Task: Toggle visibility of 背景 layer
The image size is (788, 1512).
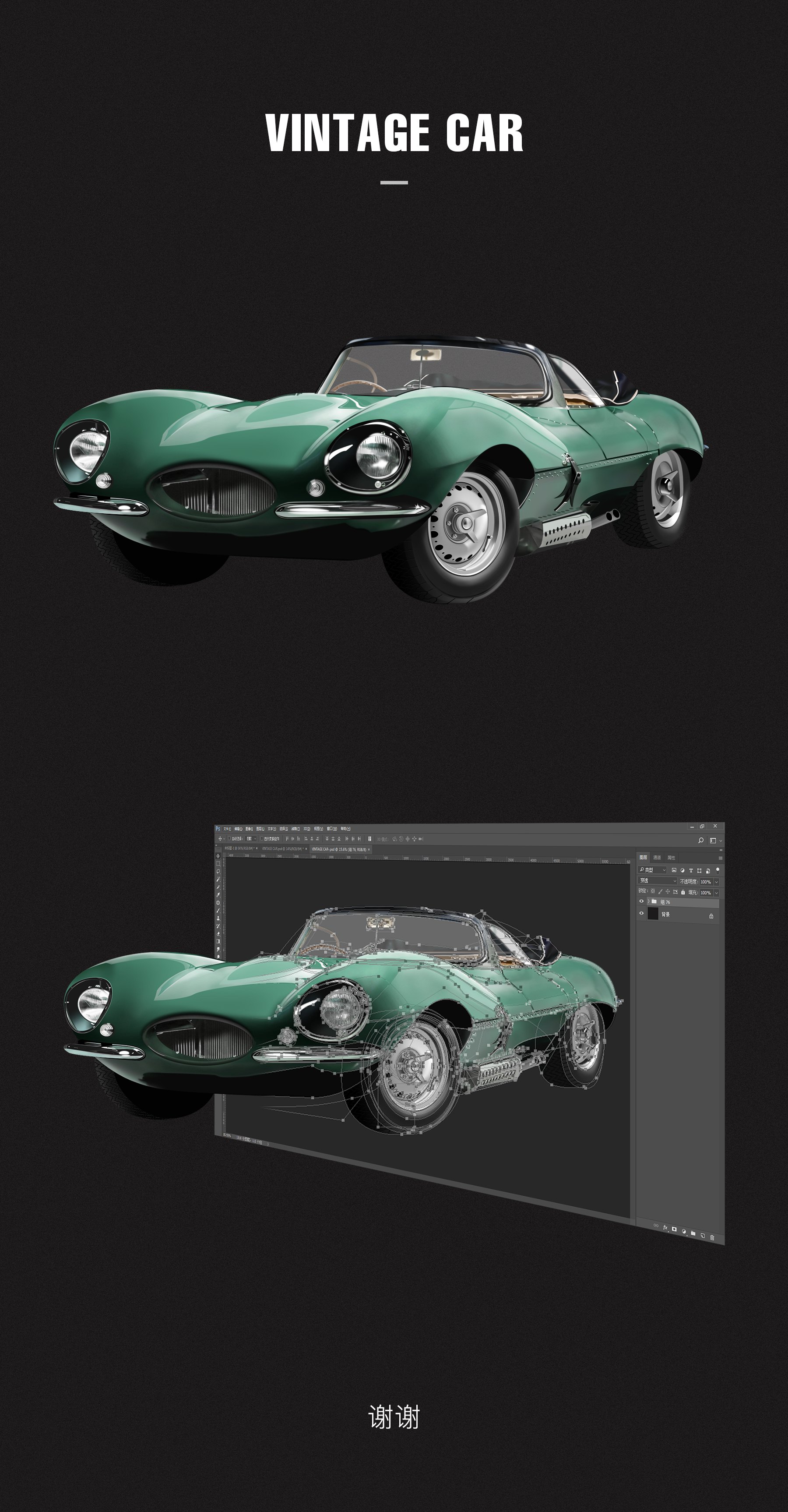Action: [642, 913]
